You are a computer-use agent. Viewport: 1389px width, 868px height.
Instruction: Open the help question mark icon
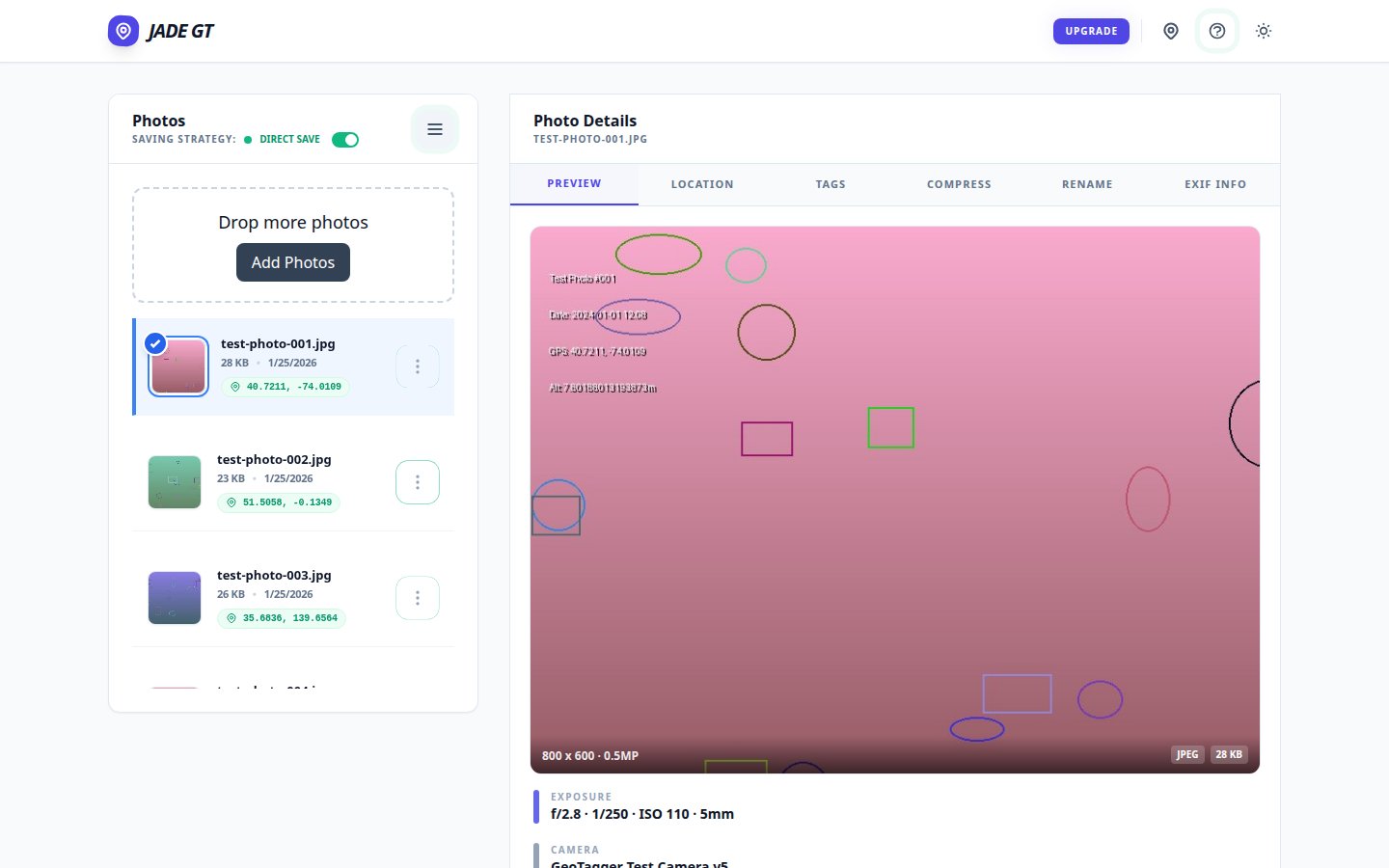1217,31
